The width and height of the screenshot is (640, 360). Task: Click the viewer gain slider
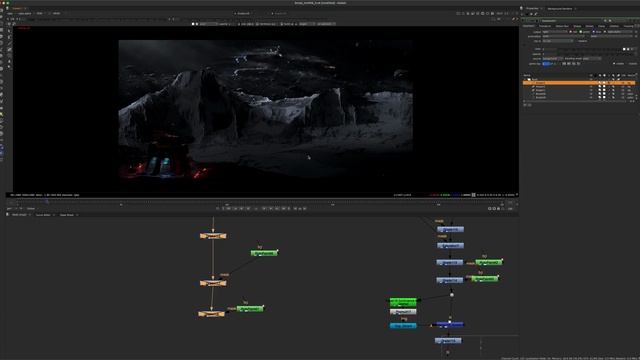98,19
